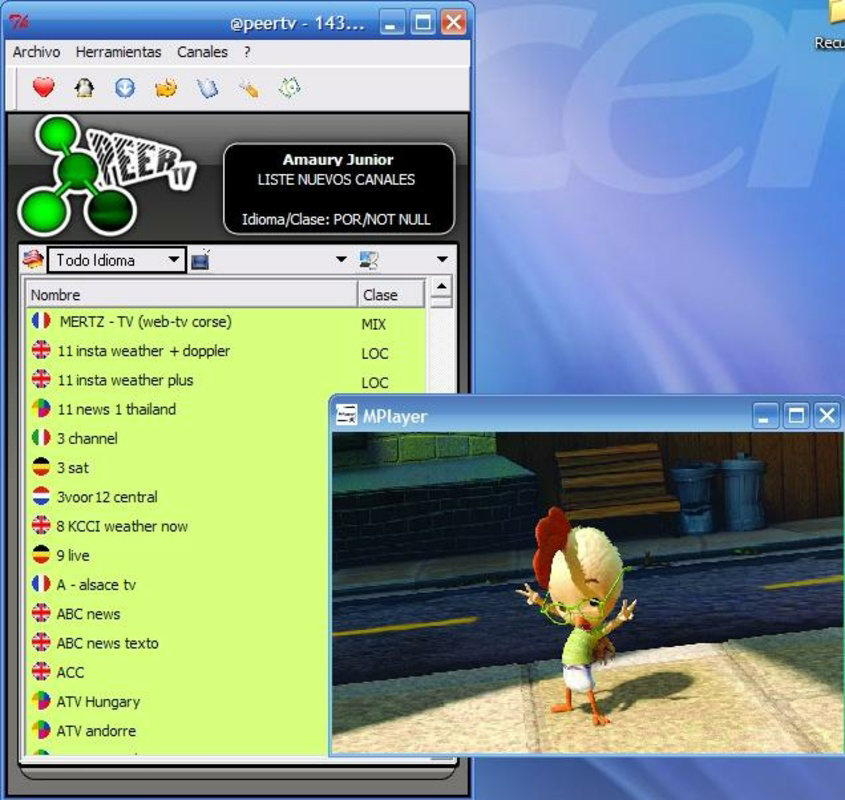Expand the TV category dropdown arrow
Screen dimensions: 845x800
[341, 259]
